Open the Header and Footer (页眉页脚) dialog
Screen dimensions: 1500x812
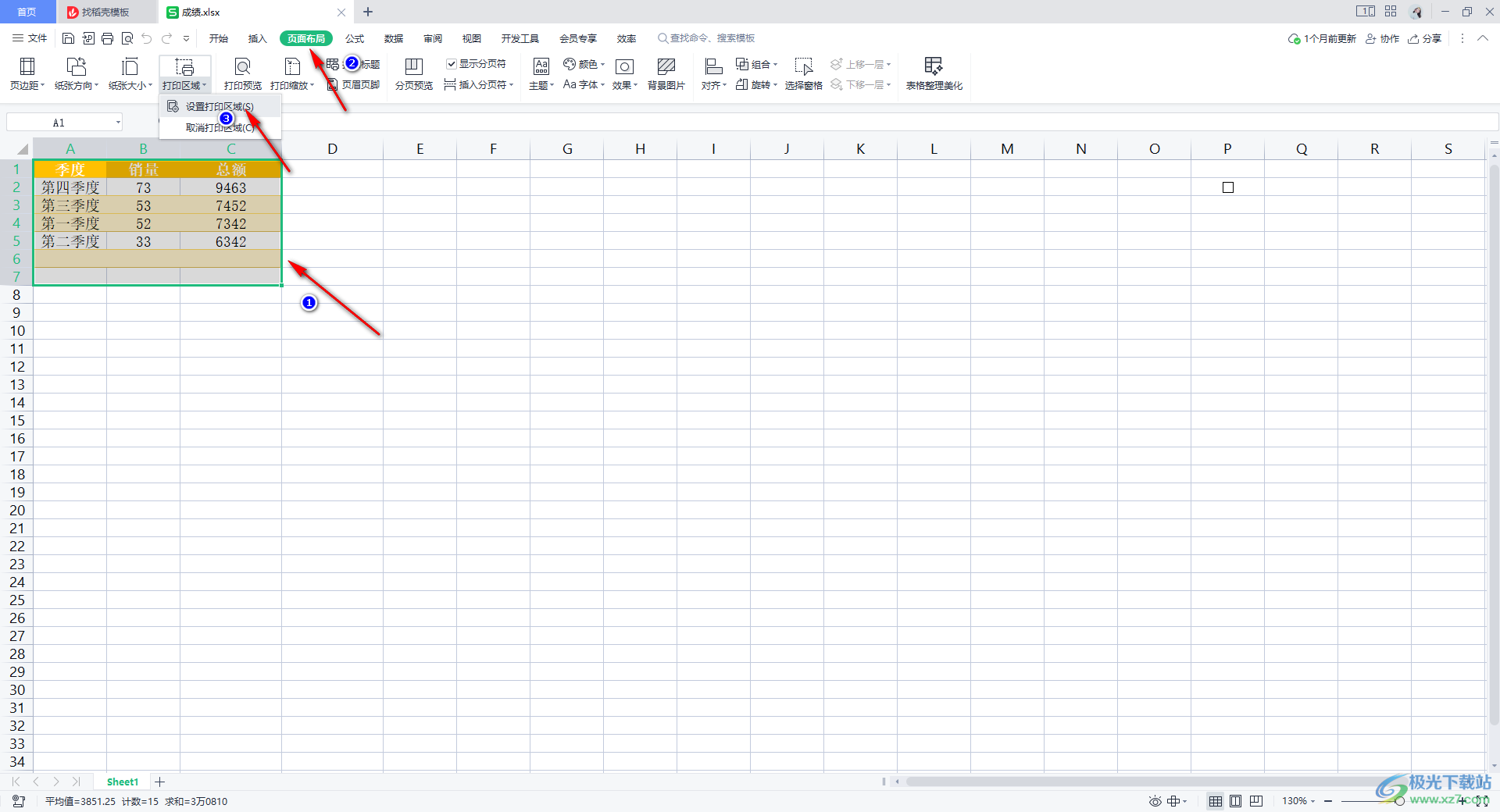353,84
